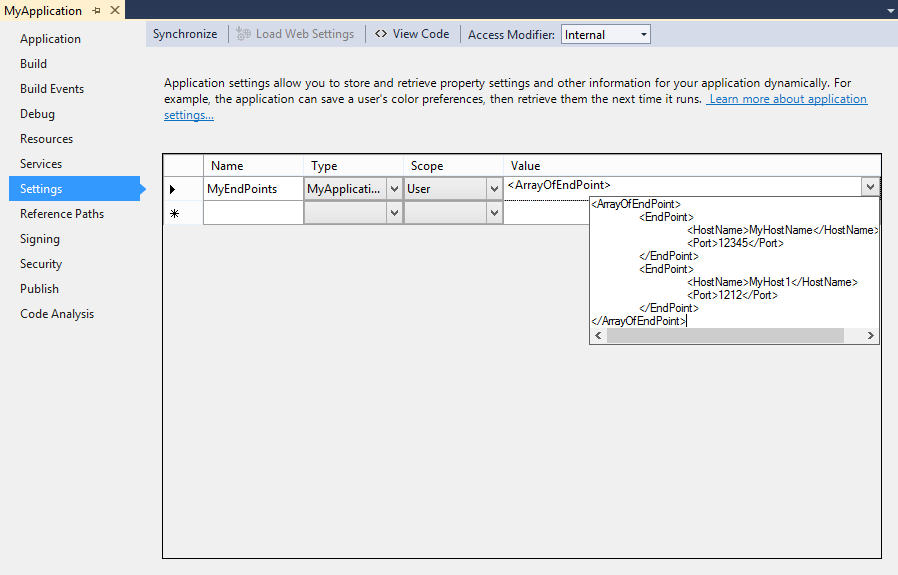This screenshot has height=575, width=898.
Task: Click the View Code button
Action: pyautogui.click(x=412, y=34)
